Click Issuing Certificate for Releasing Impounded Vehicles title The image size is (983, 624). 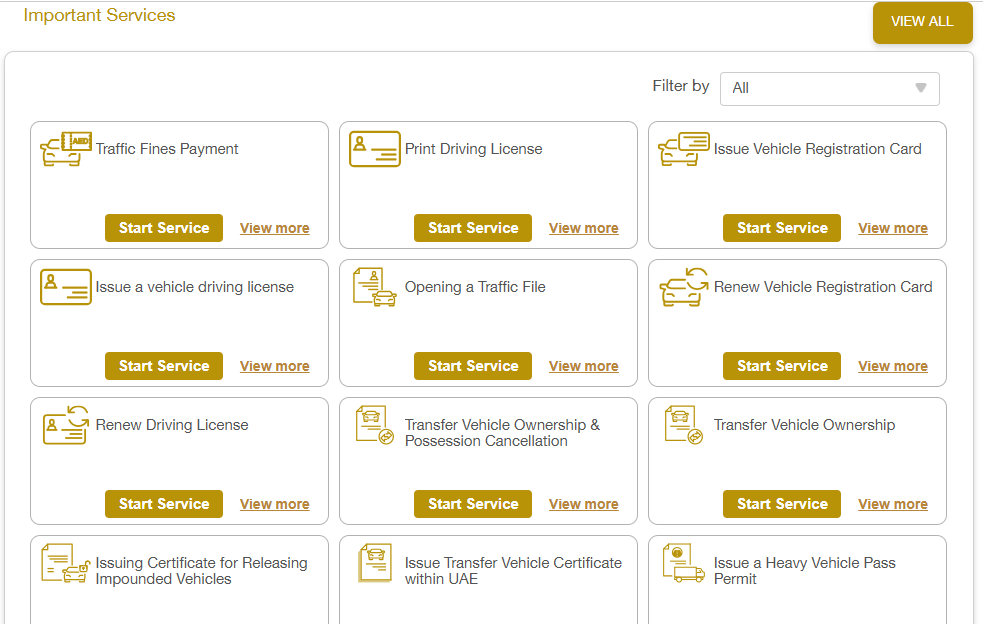coord(201,571)
